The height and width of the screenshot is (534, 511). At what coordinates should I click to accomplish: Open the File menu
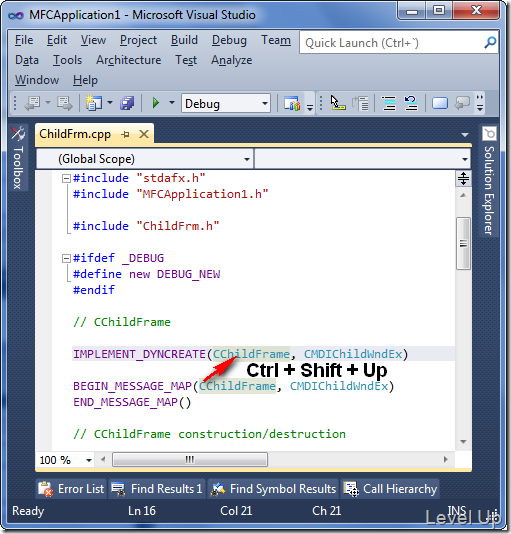point(24,40)
